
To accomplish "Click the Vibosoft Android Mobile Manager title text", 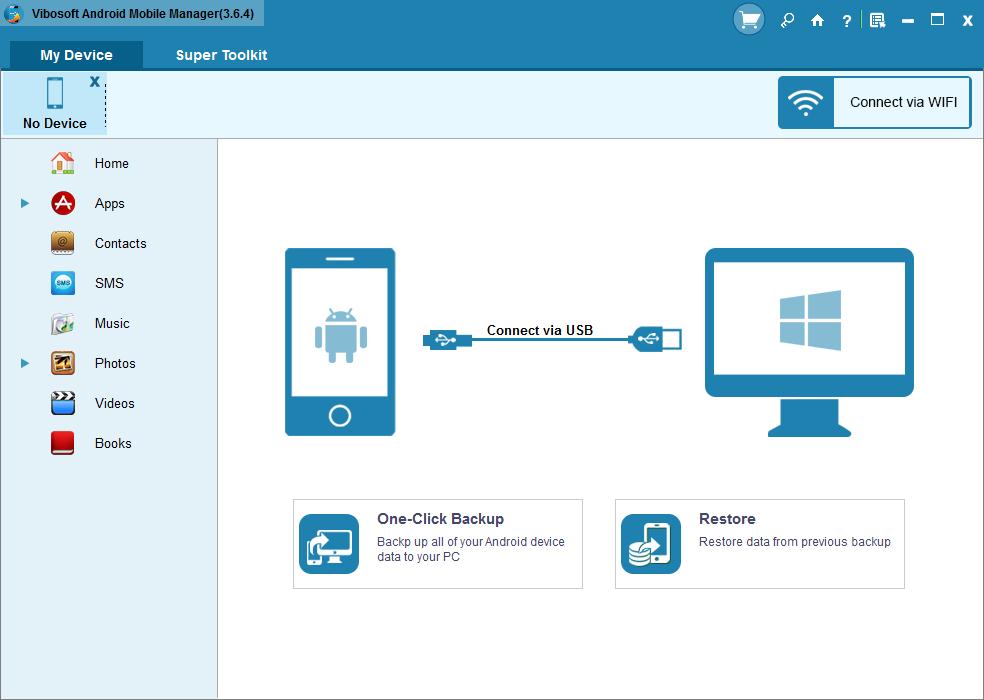I will tap(143, 14).
